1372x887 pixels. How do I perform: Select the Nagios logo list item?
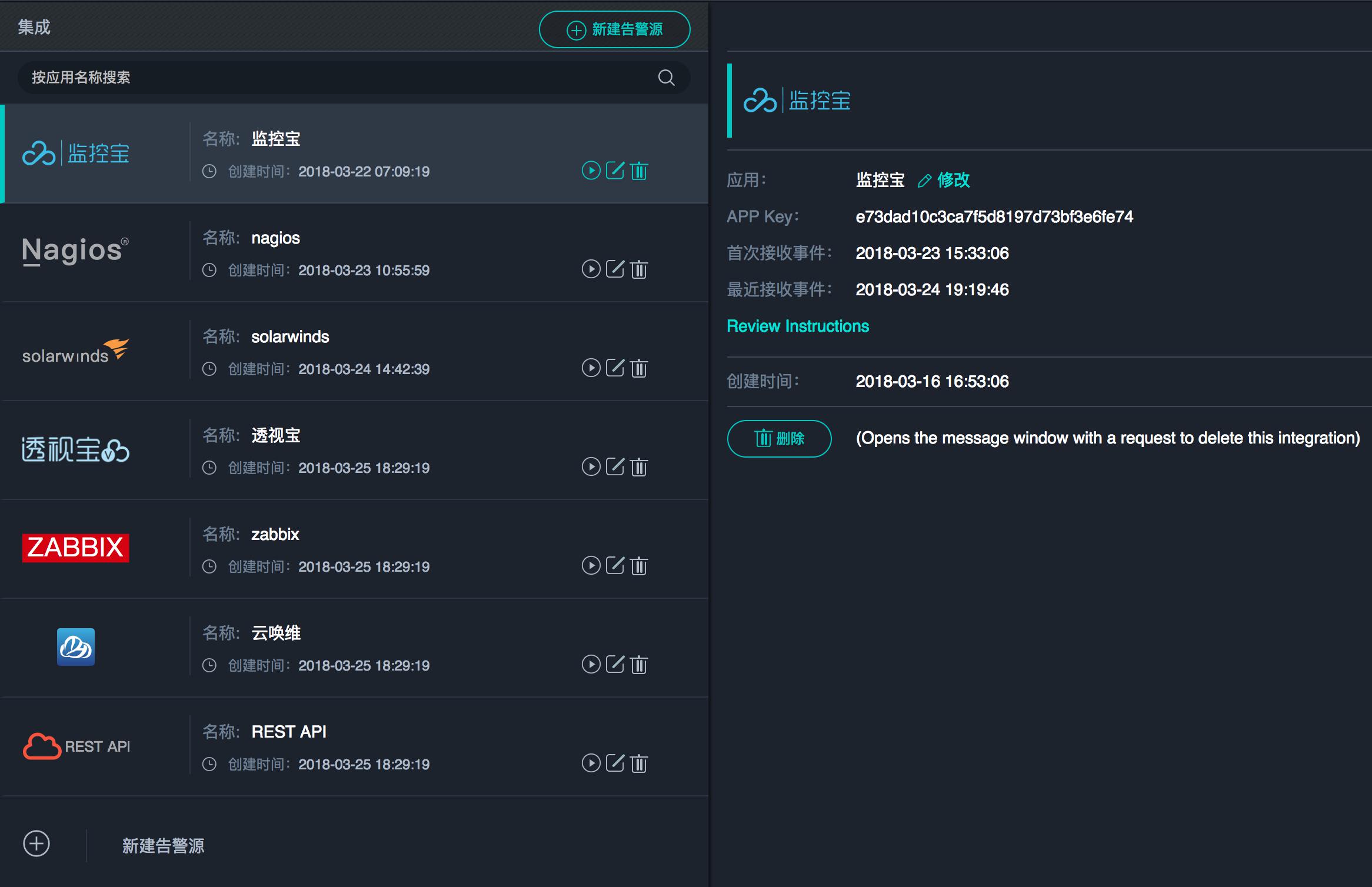pyautogui.click(x=75, y=251)
